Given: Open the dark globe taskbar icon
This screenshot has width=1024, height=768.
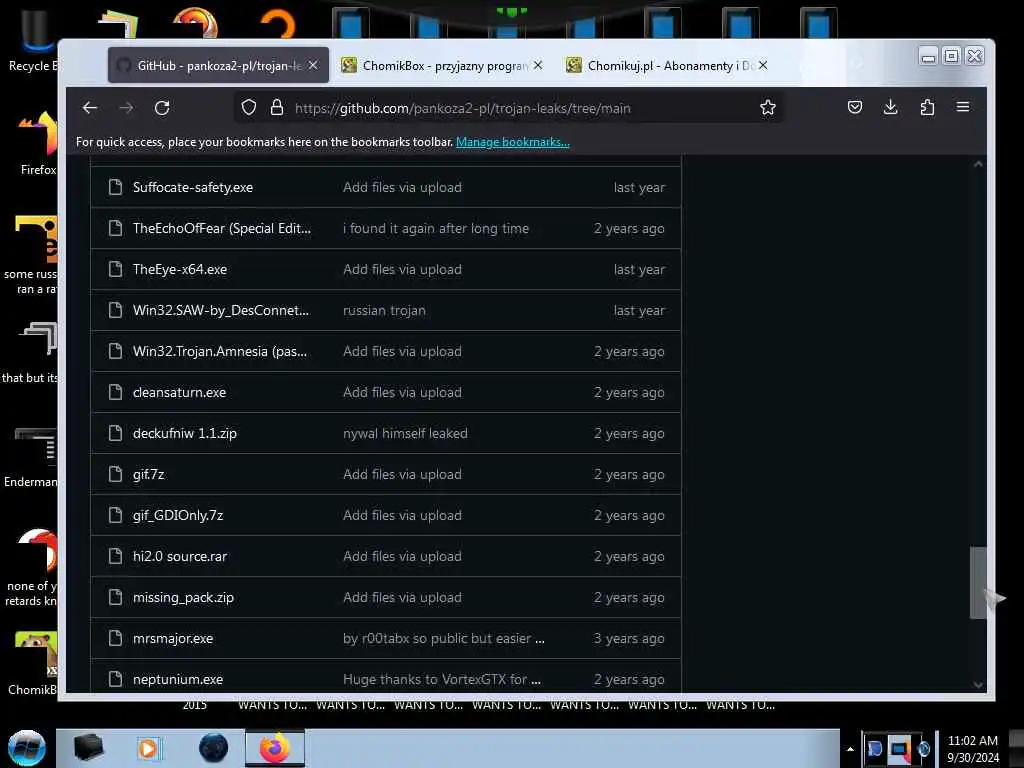Looking at the screenshot, I should coord(213,748).
